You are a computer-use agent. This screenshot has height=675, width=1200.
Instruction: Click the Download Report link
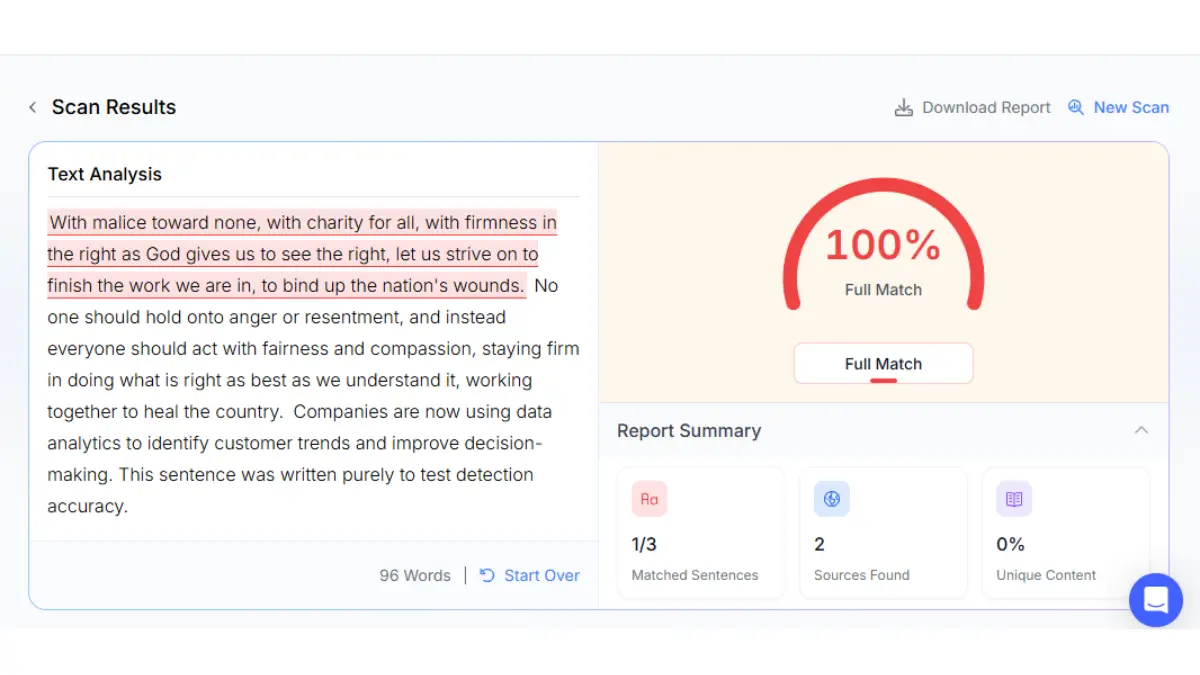[986, 107]
